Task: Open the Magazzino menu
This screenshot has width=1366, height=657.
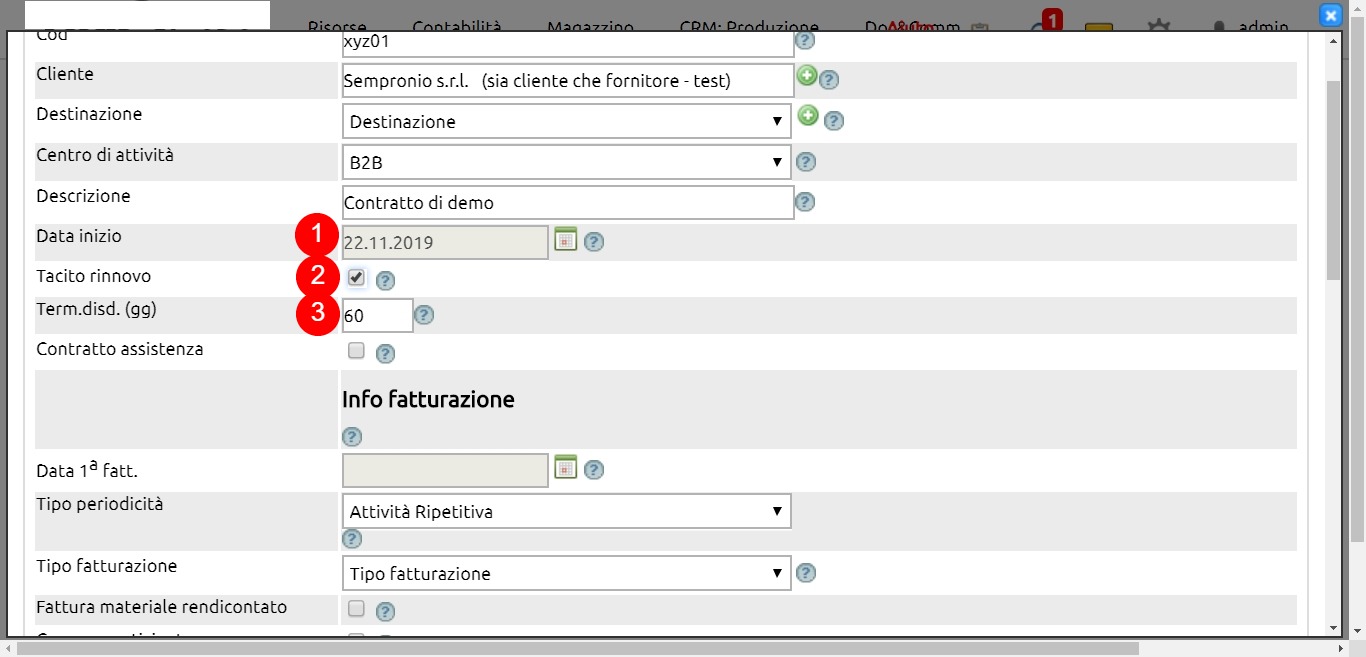Action: click(591, 27)
